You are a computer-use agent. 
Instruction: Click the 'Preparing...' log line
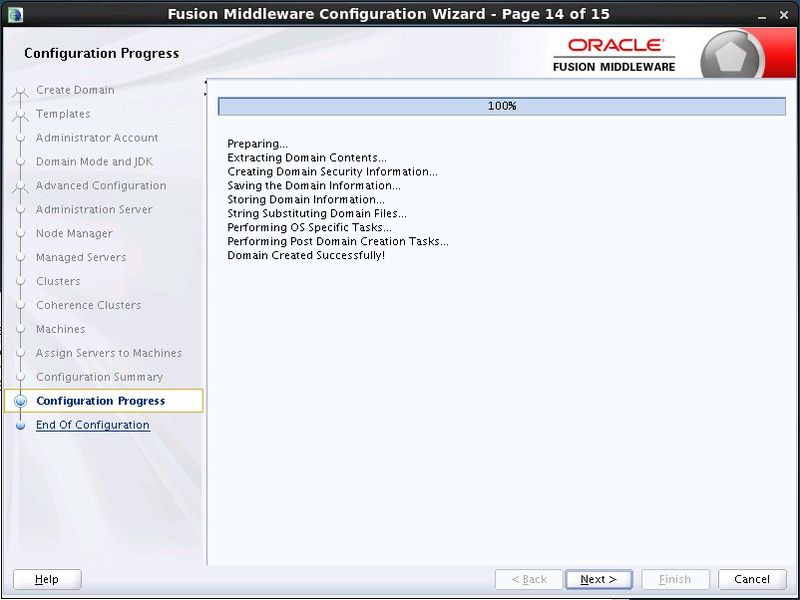(258, 144)
